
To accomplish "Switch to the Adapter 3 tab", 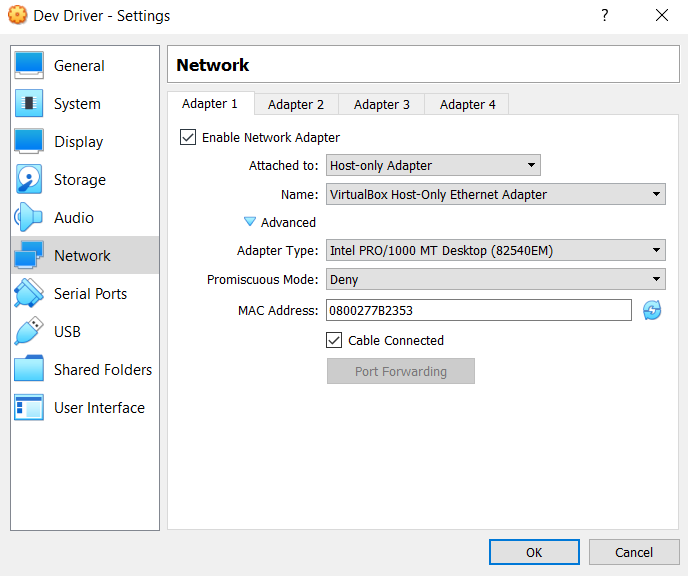I will [x=382, y=104].
